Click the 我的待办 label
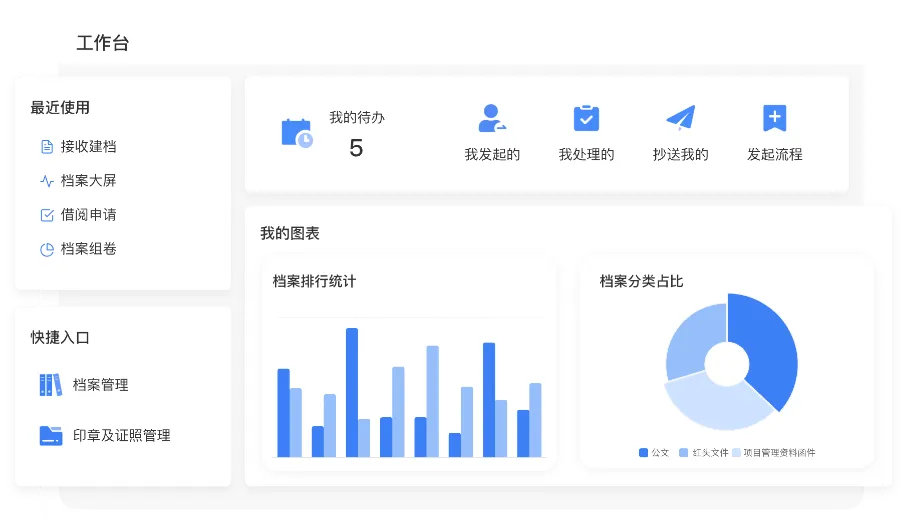 pyautogui.click(x=357, y=117)
